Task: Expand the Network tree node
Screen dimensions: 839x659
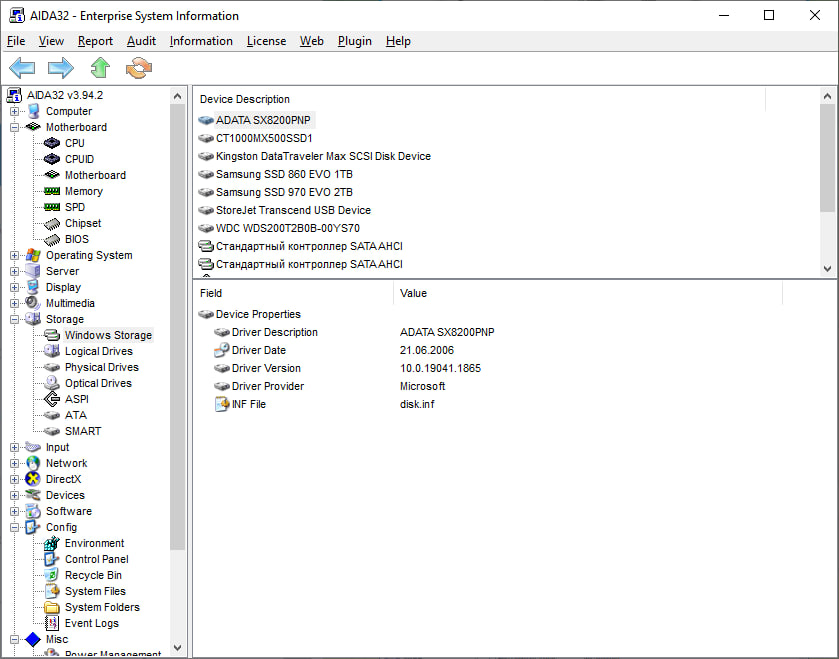Action: coord(14,463)
